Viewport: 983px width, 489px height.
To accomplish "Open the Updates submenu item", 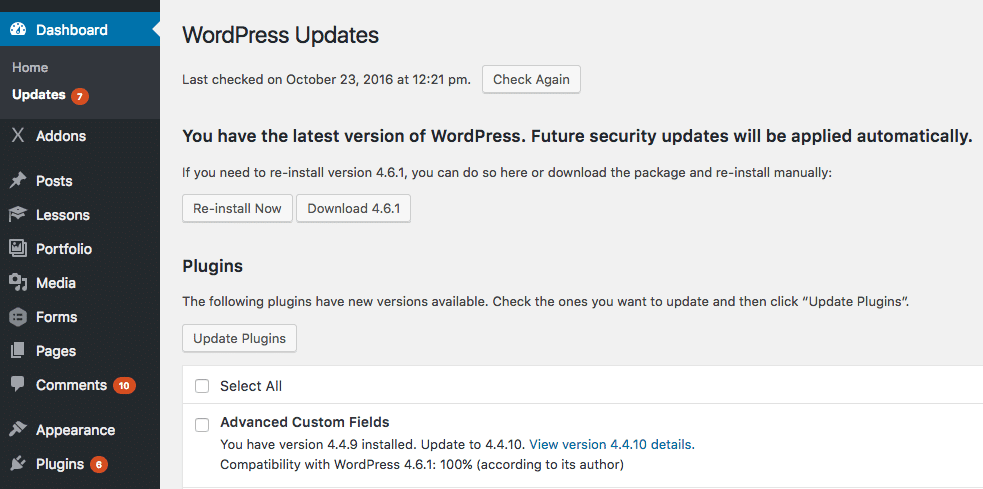I will point(39,95).
